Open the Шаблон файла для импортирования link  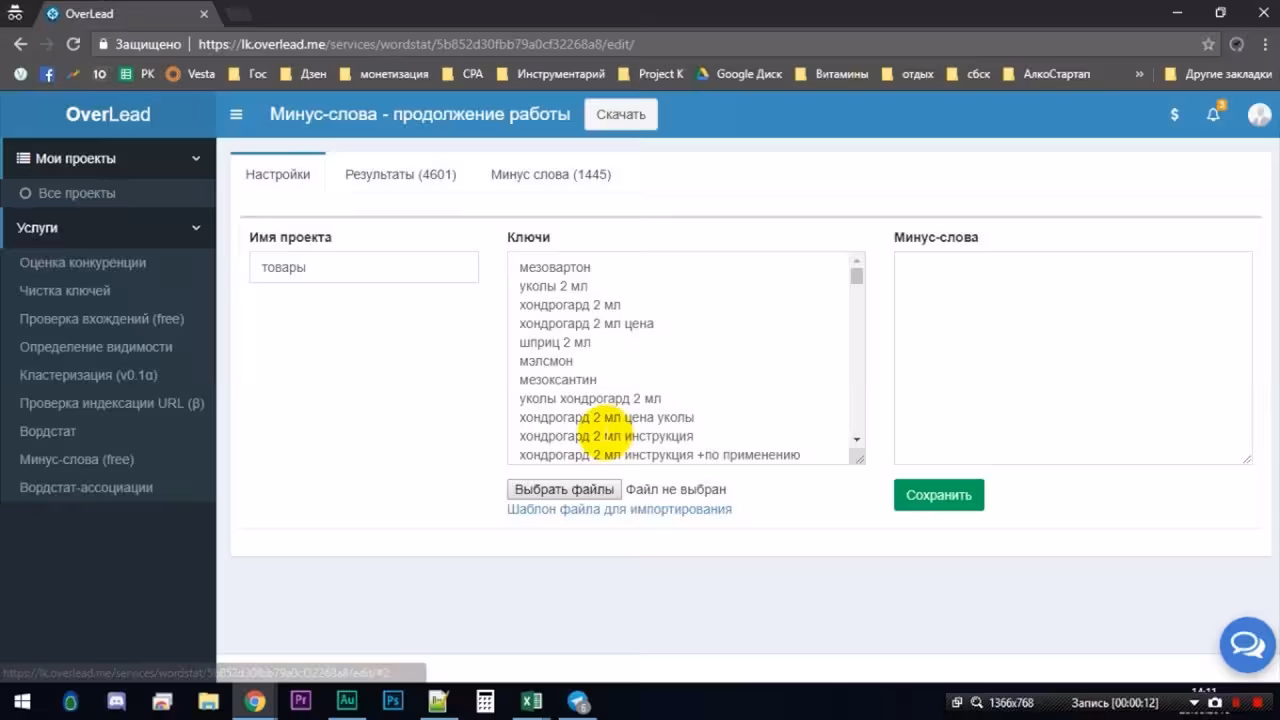(619, 509)
